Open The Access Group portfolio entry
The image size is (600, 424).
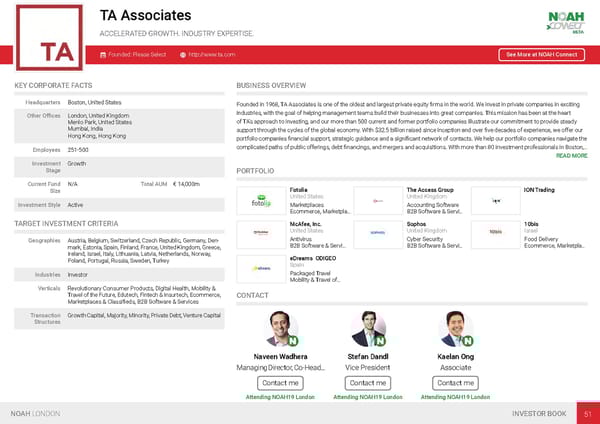coord(430,190)
